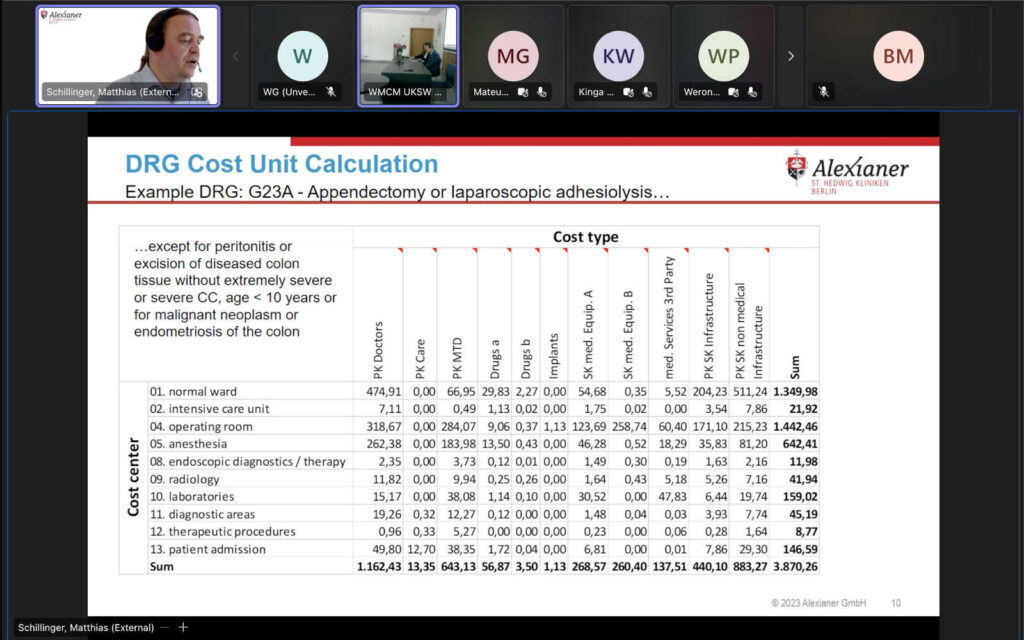
Task: Click the normal ward value '474,91'
Action: (384, 392)
